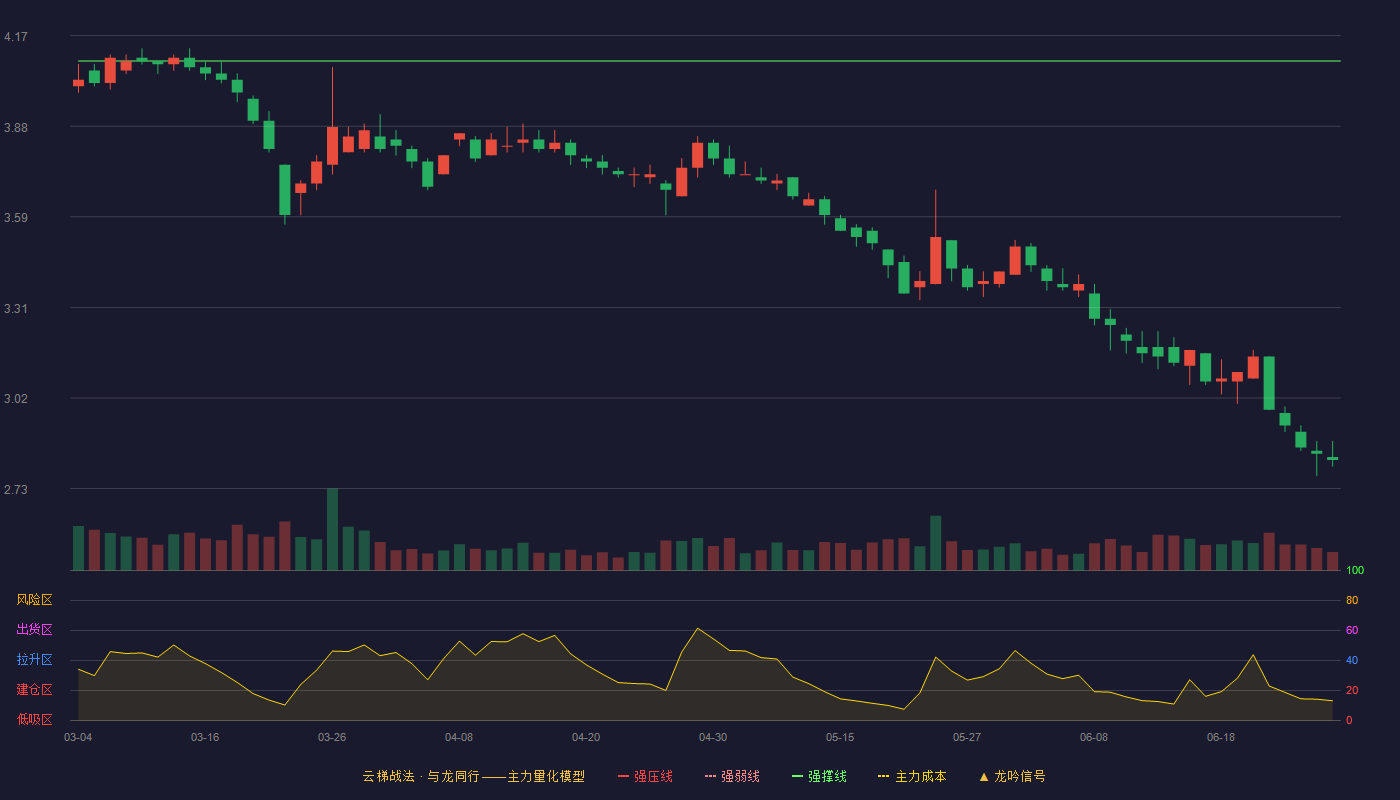Toggle the 龙吟信号 legend item
This screenshot has width=1400, height=800.
point(1011,776)
